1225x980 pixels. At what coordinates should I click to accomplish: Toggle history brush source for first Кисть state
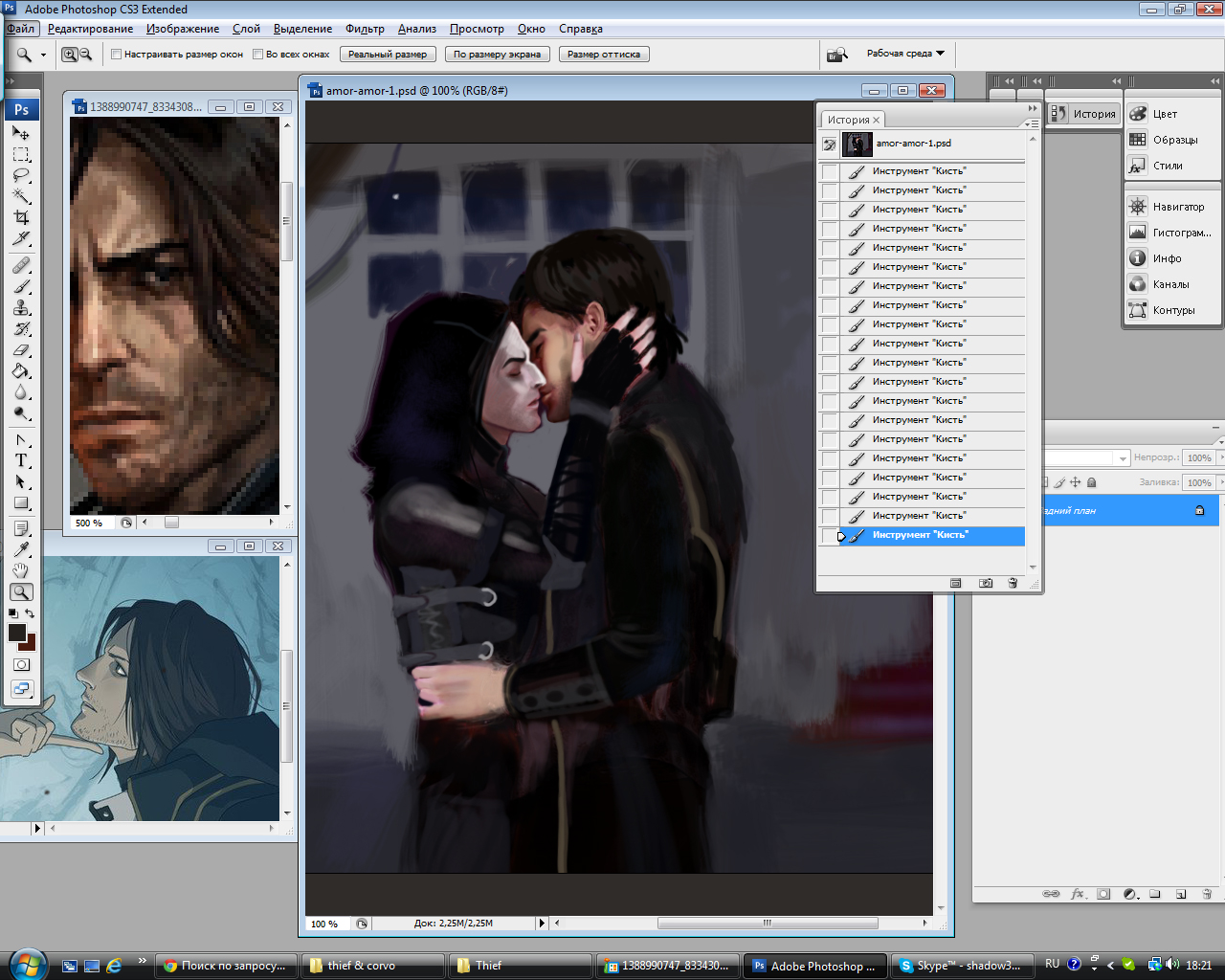(830, 171)
